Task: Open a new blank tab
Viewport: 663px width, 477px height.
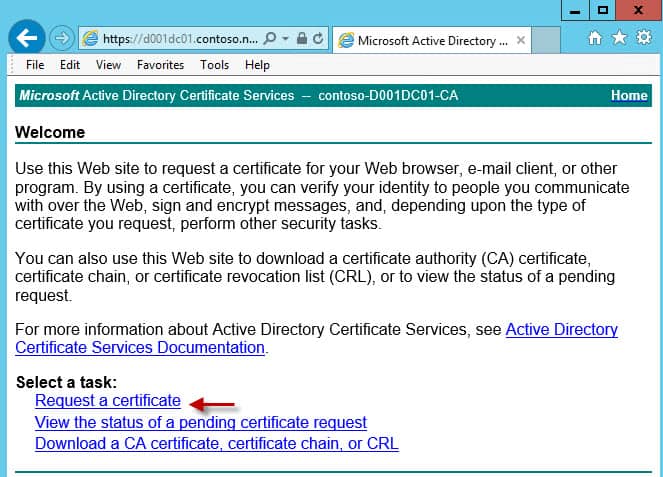Action: [x=546, y=41]
